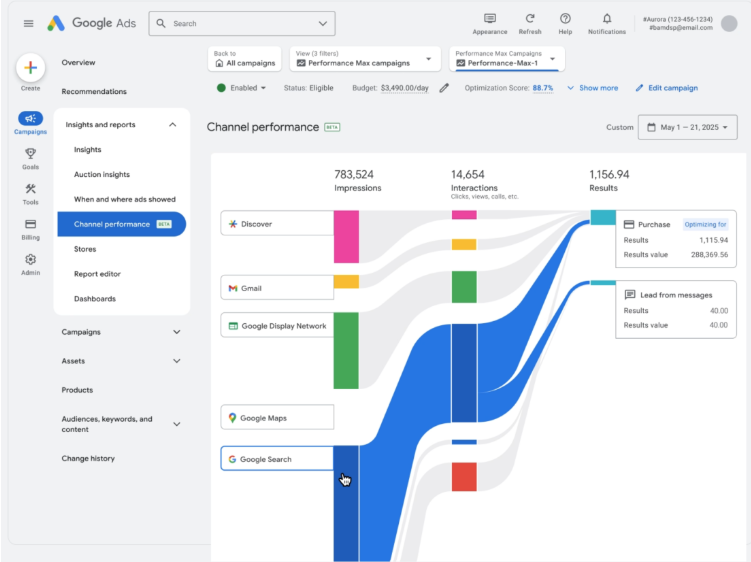The height and width of the screenshot is (562, 751).
Task: Expand Audiences, keywords, and content
Action: 177,424
